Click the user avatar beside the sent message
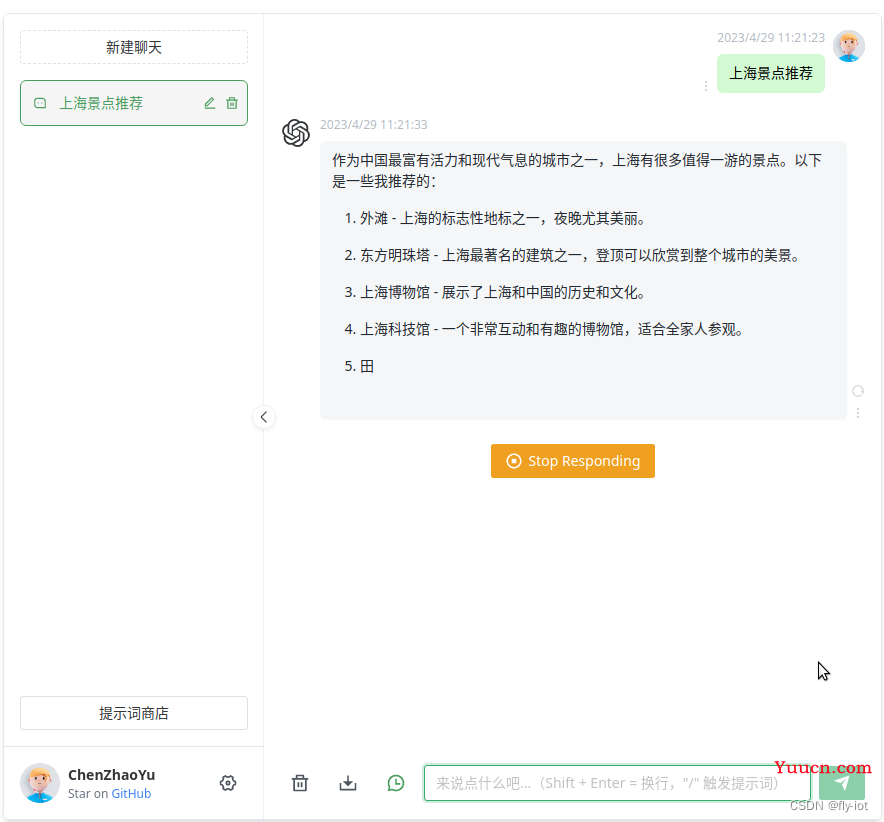Screen dimensions: 884x822 [x=849, y=46]
